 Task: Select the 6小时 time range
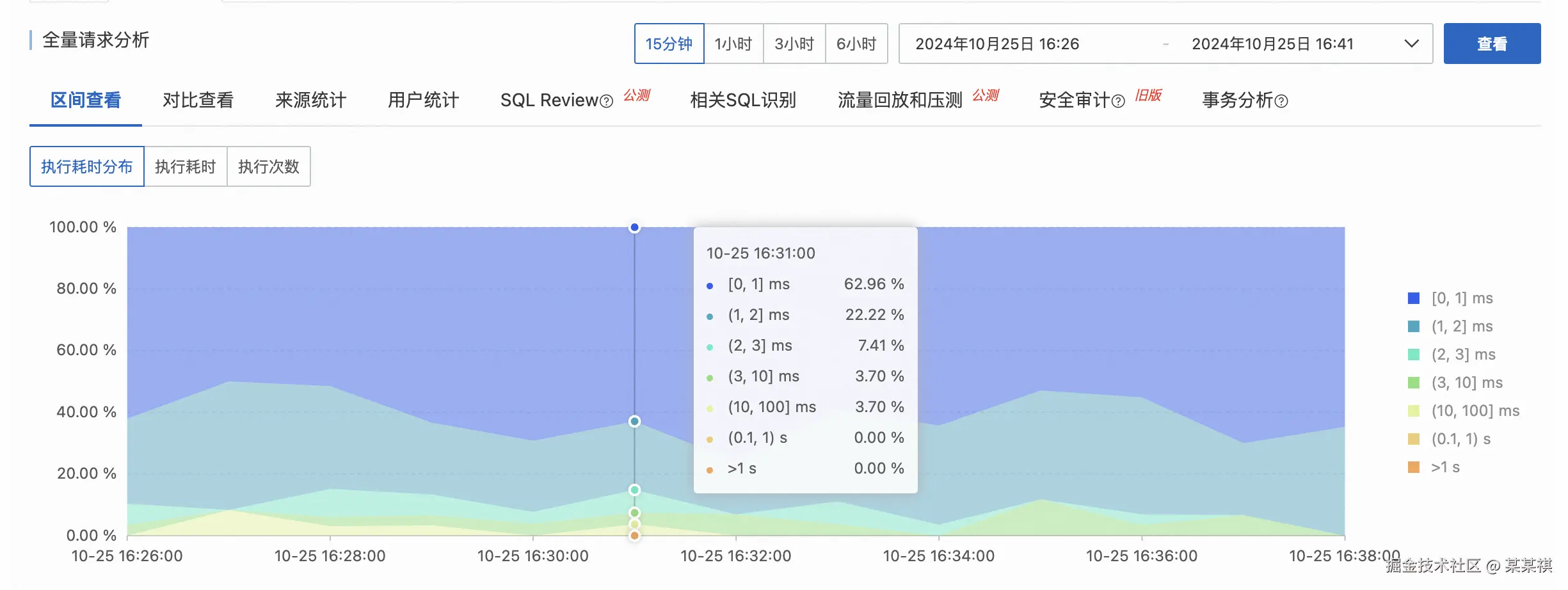tap(856, 44)
